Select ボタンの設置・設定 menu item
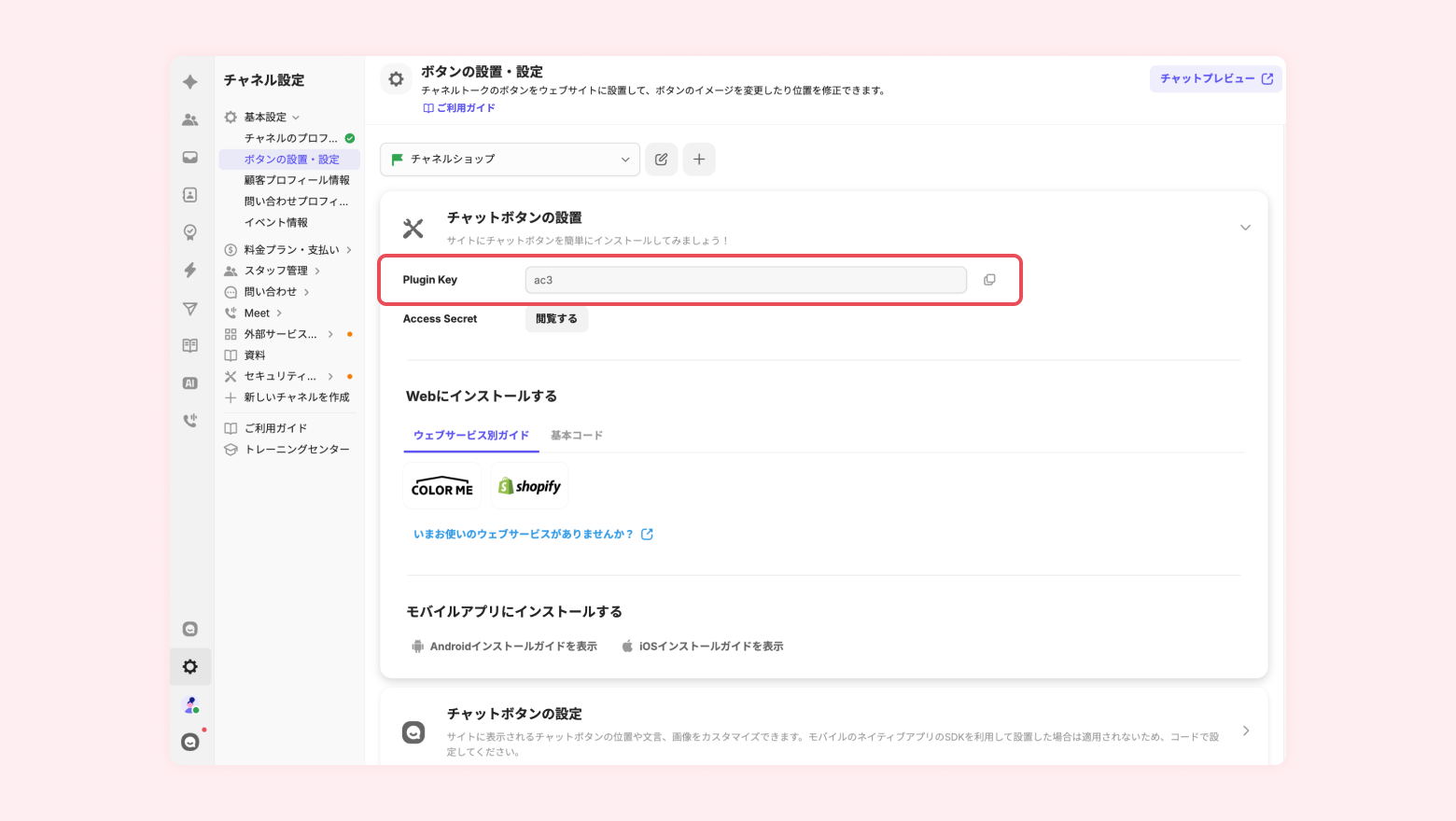 coord(290,160)
